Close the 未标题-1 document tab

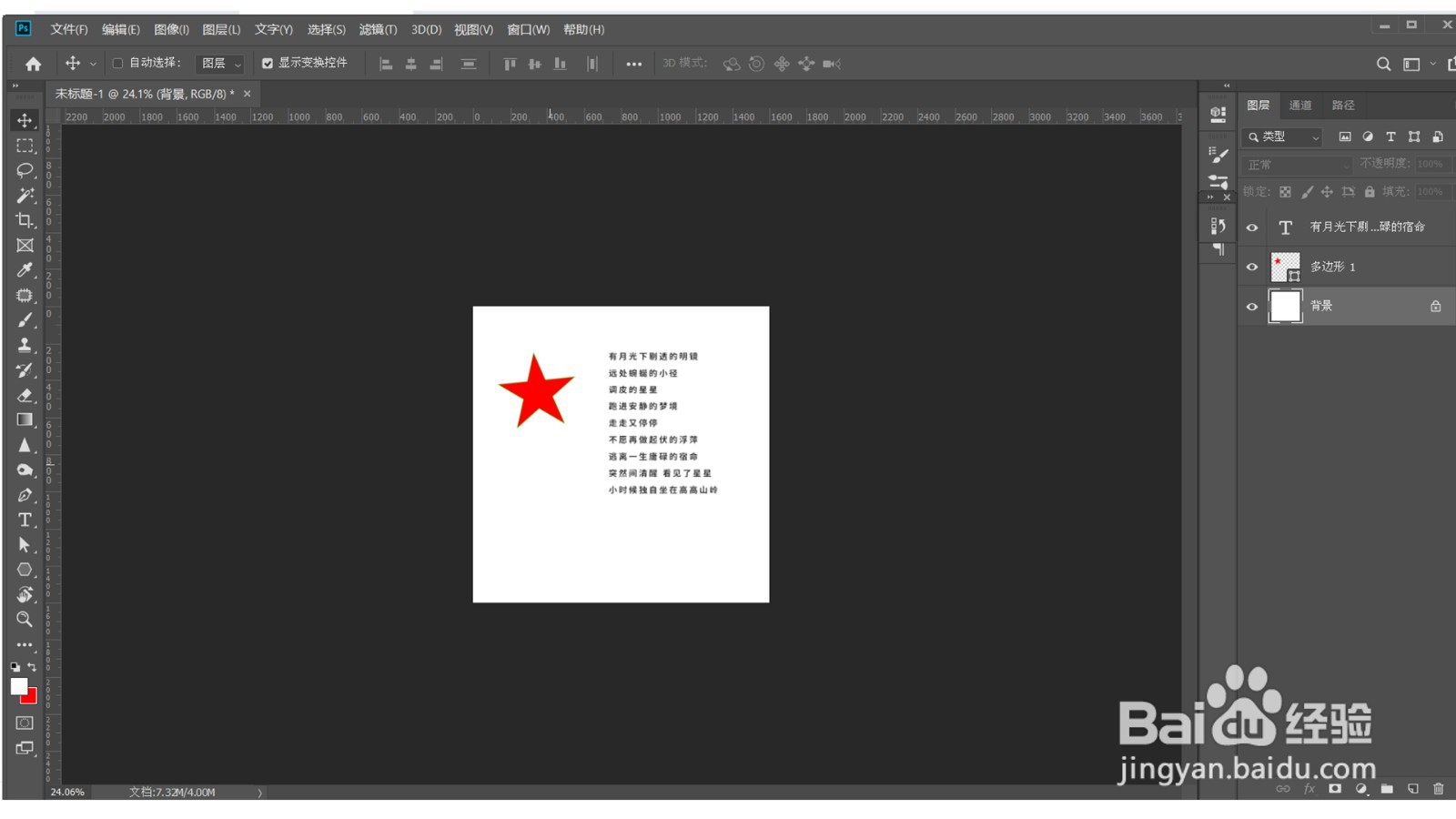[247, 94]
